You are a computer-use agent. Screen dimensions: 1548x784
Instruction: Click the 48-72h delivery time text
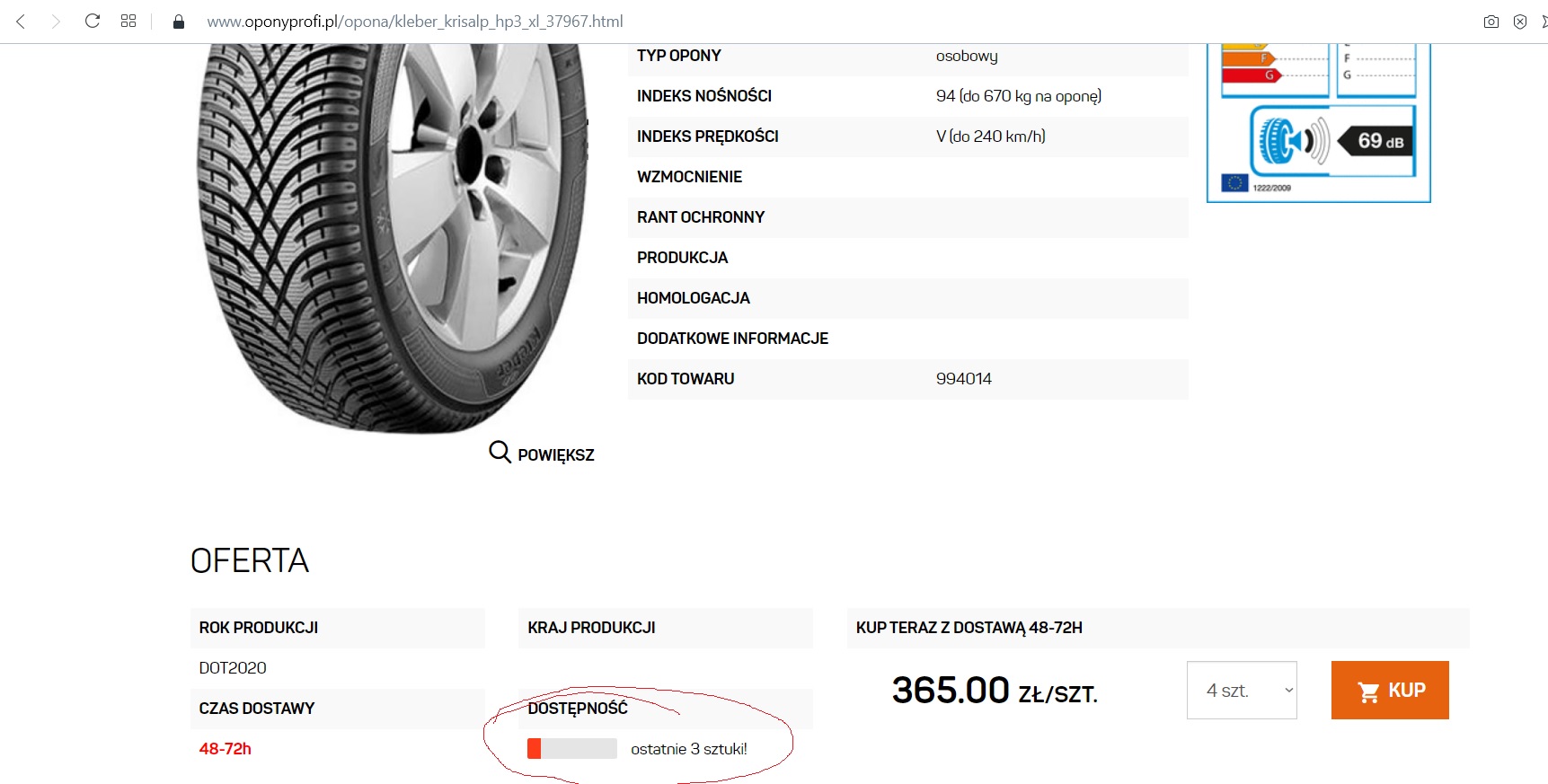[x=226, y=748]
